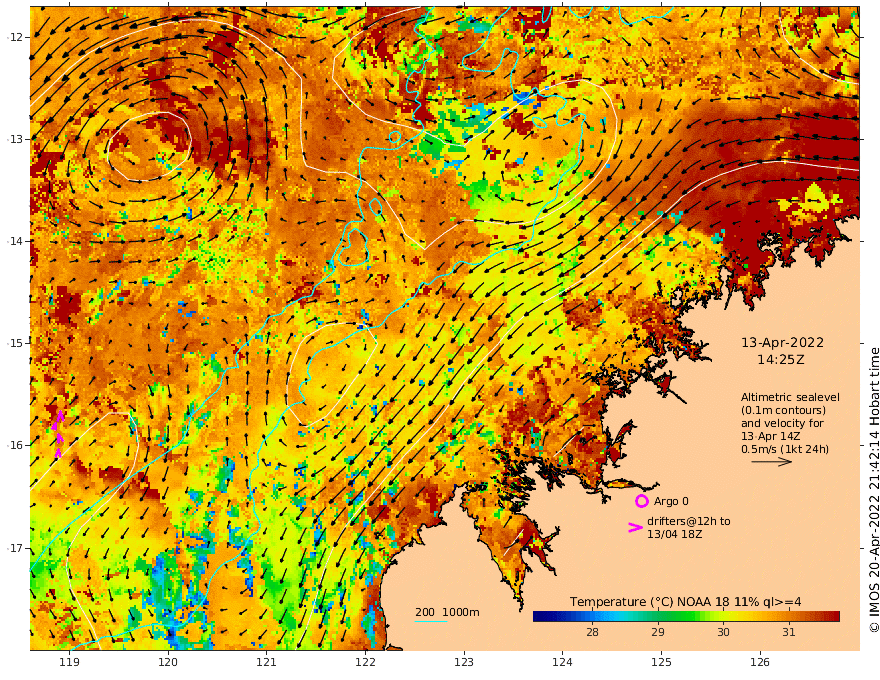Click the 'drifters@12h to' legend label
This screenshot has width=880, height=680.
pos(689,521)
